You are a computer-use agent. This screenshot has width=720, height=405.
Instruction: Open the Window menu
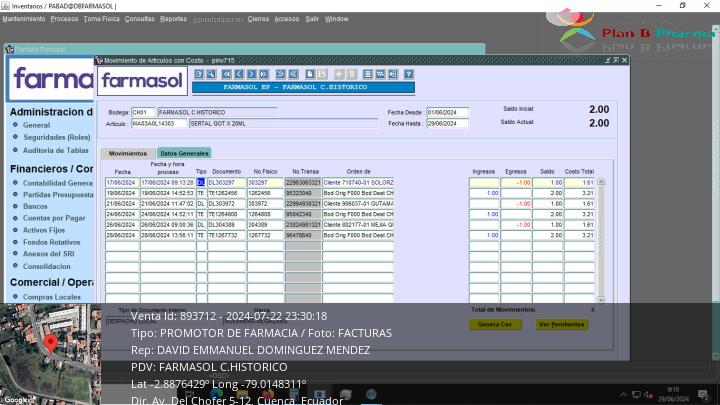click(337, 19)
